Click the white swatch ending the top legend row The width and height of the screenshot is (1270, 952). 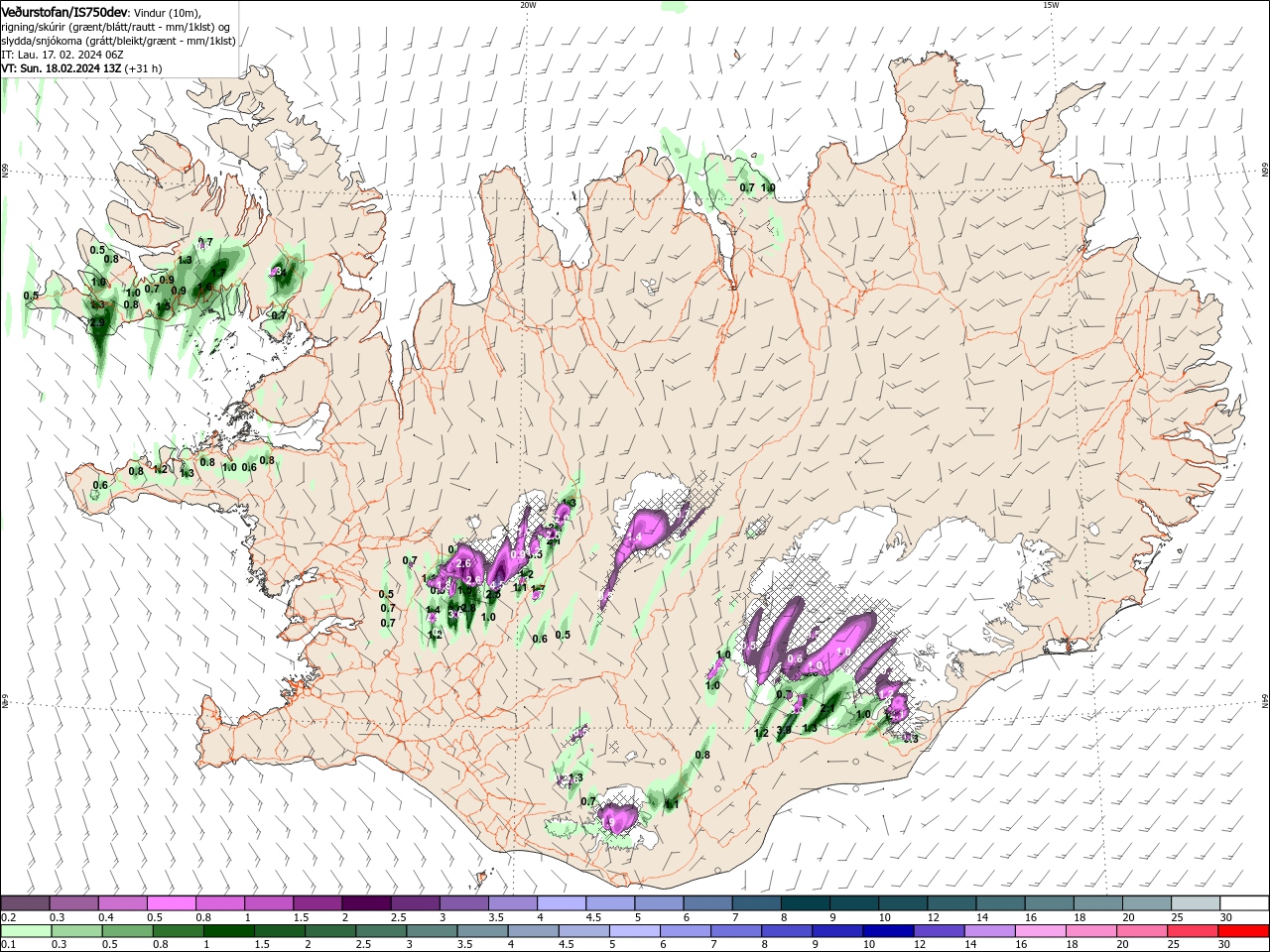1243,903
